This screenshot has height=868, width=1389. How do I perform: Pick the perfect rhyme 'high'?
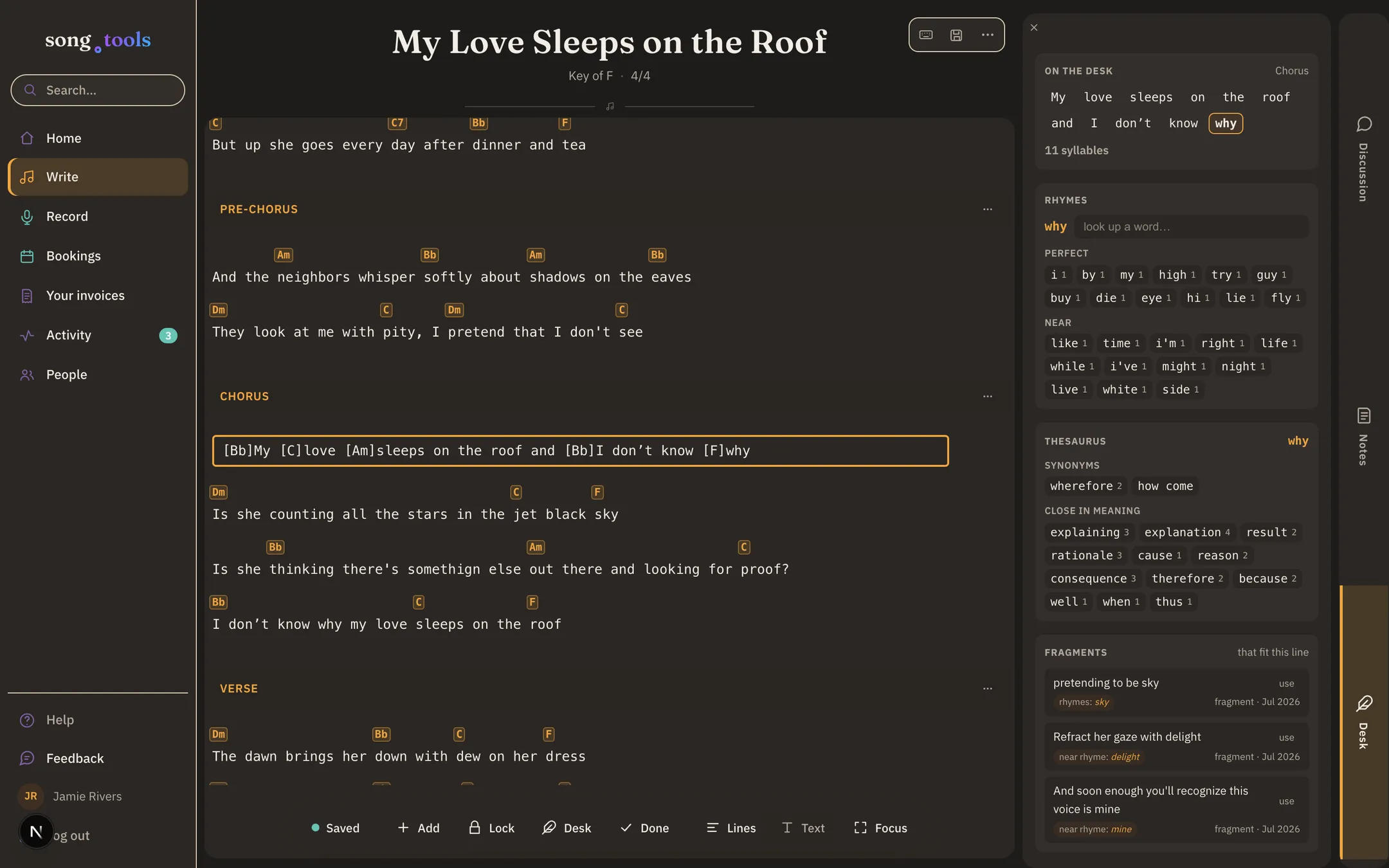1177,275
